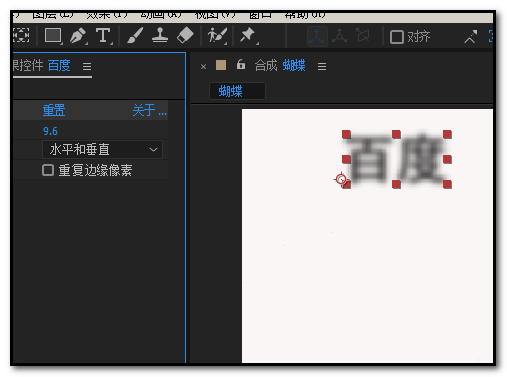Viewport: 507px width, 377px height.
Task: Select the Type text tool
Action: tap(103, 35)
